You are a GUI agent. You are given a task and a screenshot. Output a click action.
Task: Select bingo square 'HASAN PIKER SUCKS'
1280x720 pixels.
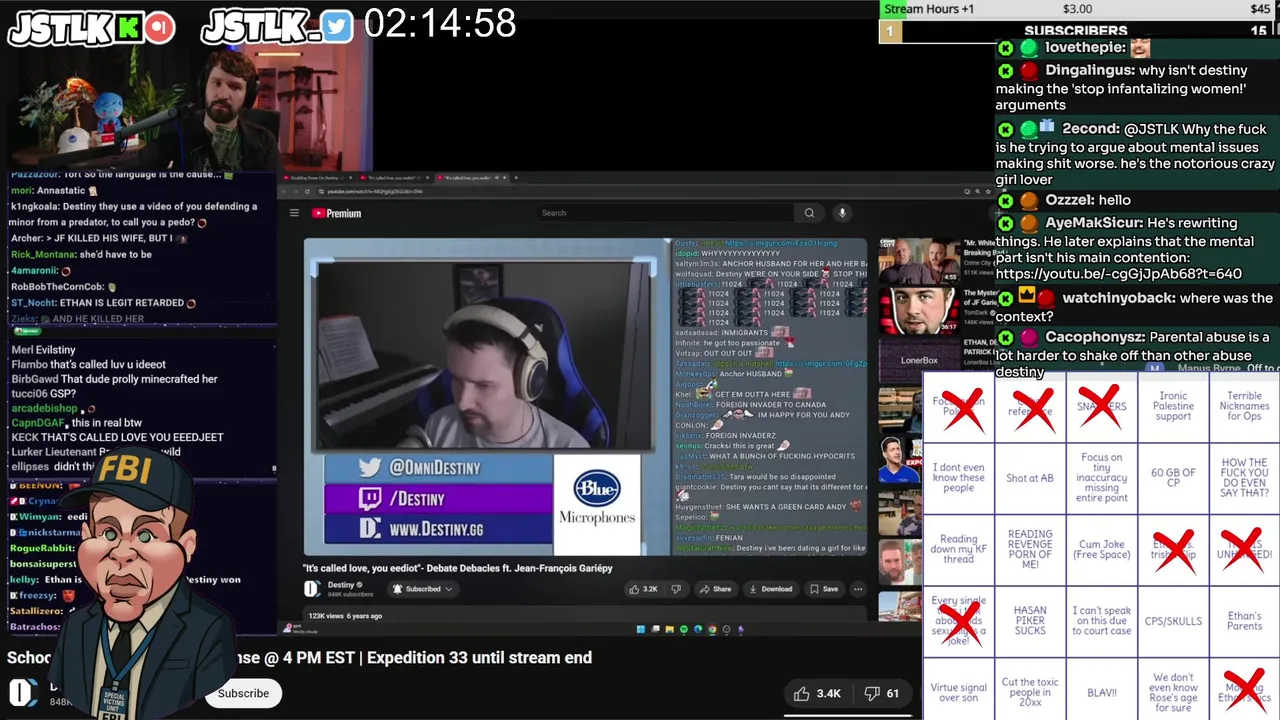1030,621
